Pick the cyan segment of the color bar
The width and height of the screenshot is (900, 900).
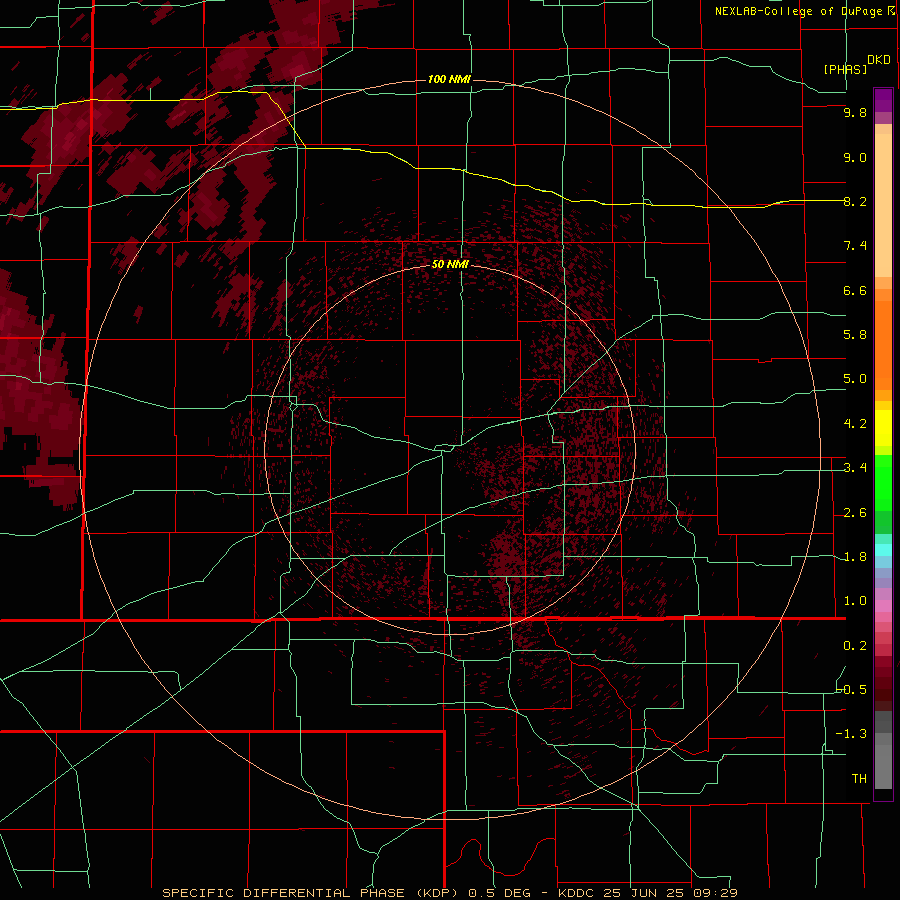[x=883, y=550]
